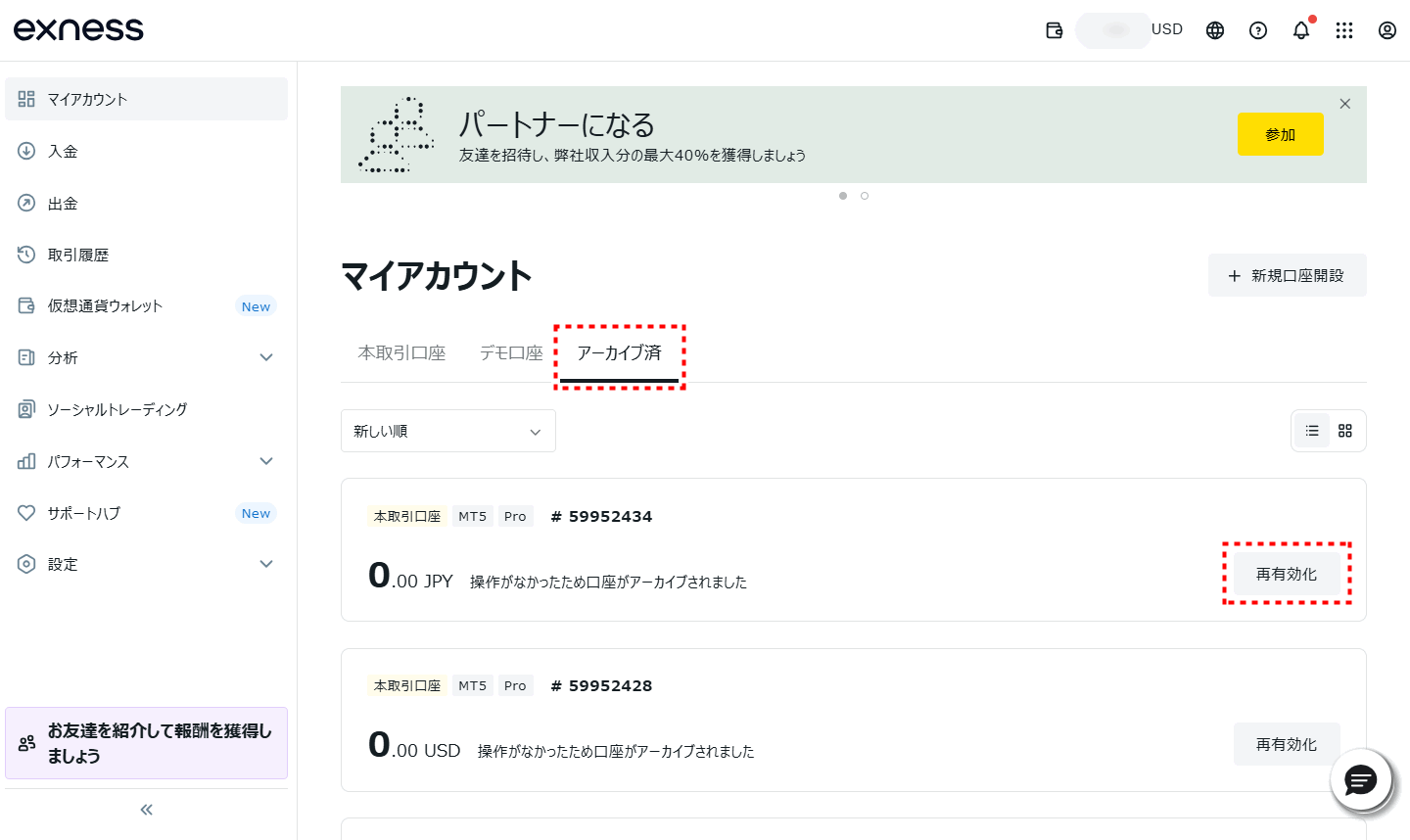
Task: Click the 分析 analytics icon
Action: click(26, 357)
